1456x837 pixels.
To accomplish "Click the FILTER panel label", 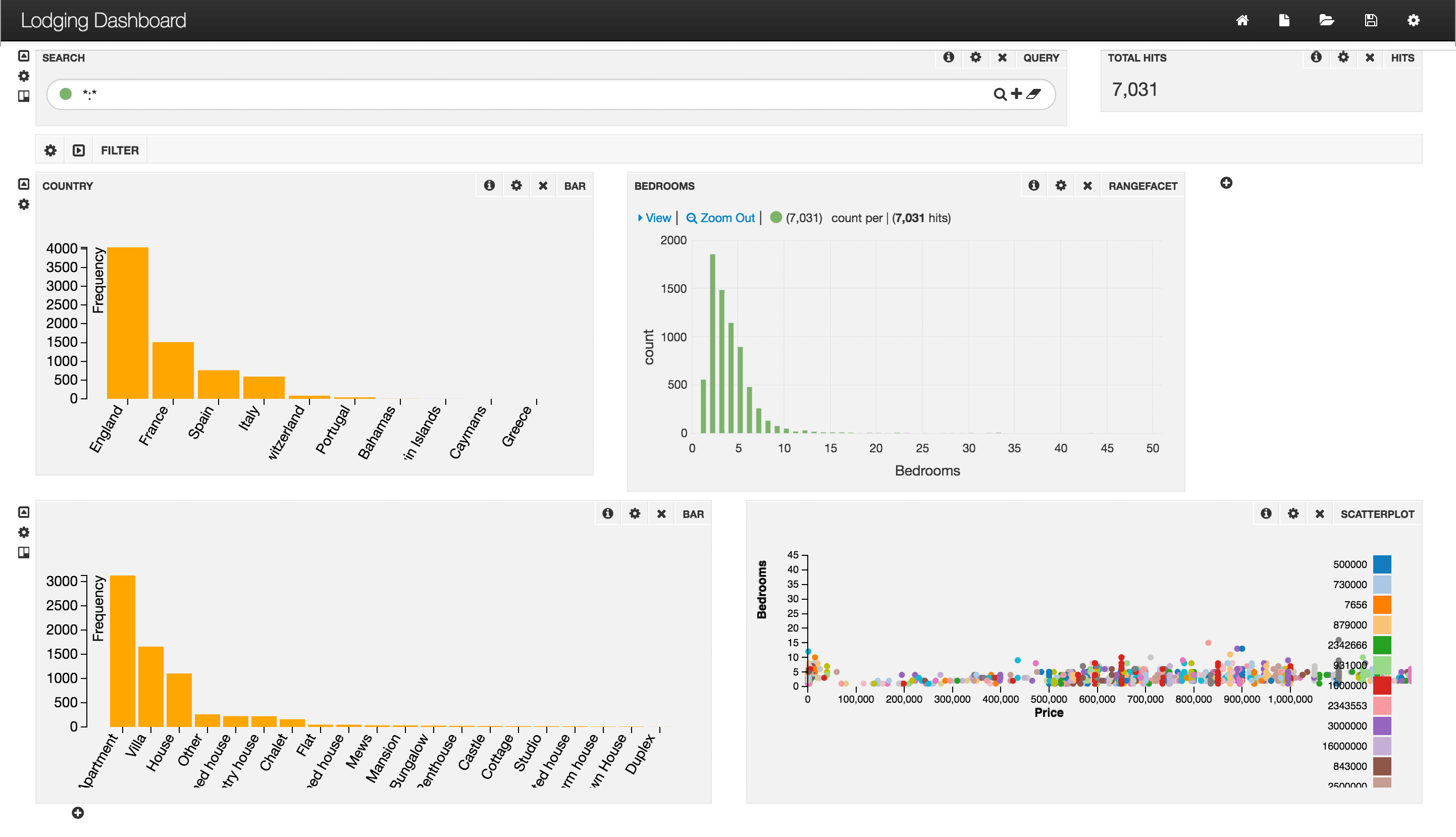I will coord(120,150).
